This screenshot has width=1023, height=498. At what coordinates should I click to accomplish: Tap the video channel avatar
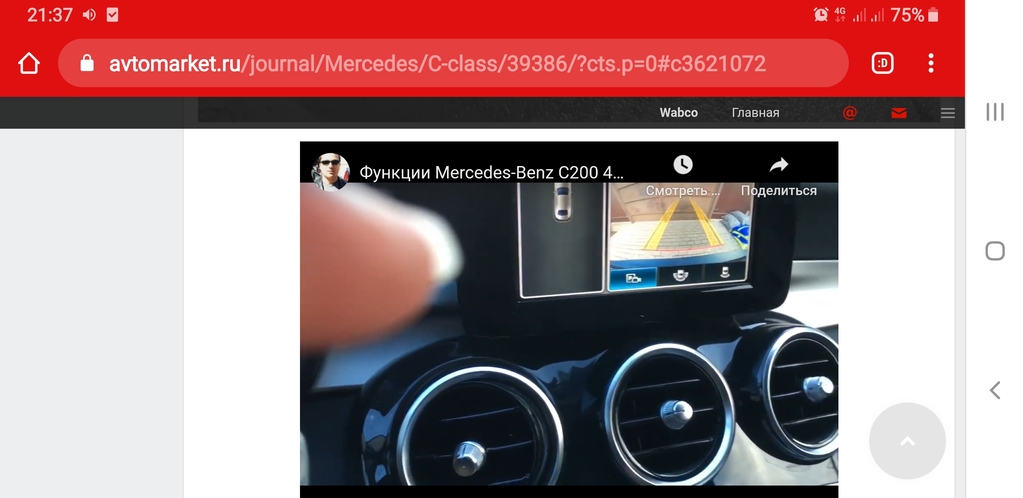[x=330, y=172]
